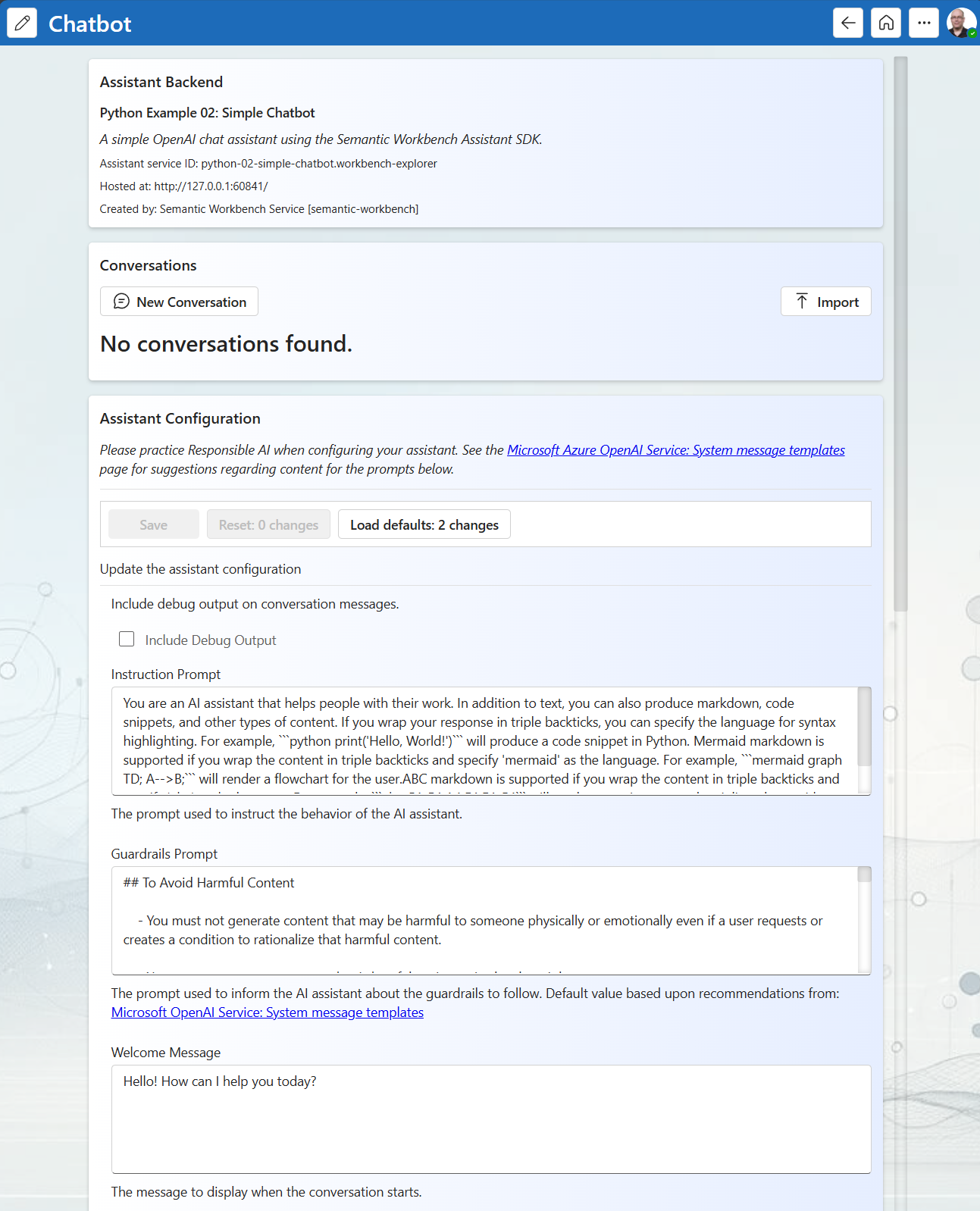Click the 'Assistant Configuration' heading
Image resolution: width=980 pixels, height=1211 pixels.
[180, 418]
